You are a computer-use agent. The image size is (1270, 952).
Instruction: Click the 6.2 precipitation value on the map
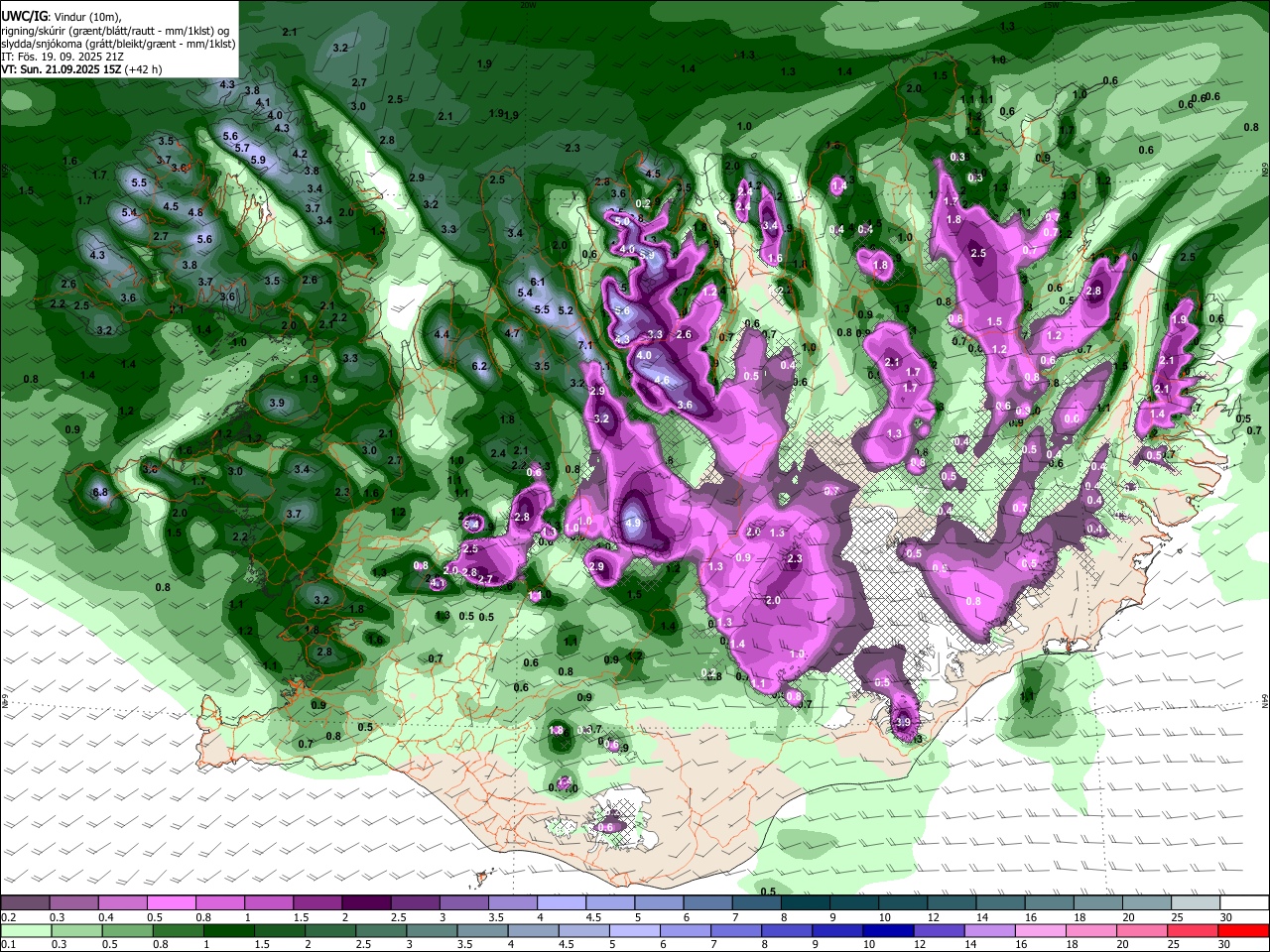pyautogui.click(x=480, y=367)
